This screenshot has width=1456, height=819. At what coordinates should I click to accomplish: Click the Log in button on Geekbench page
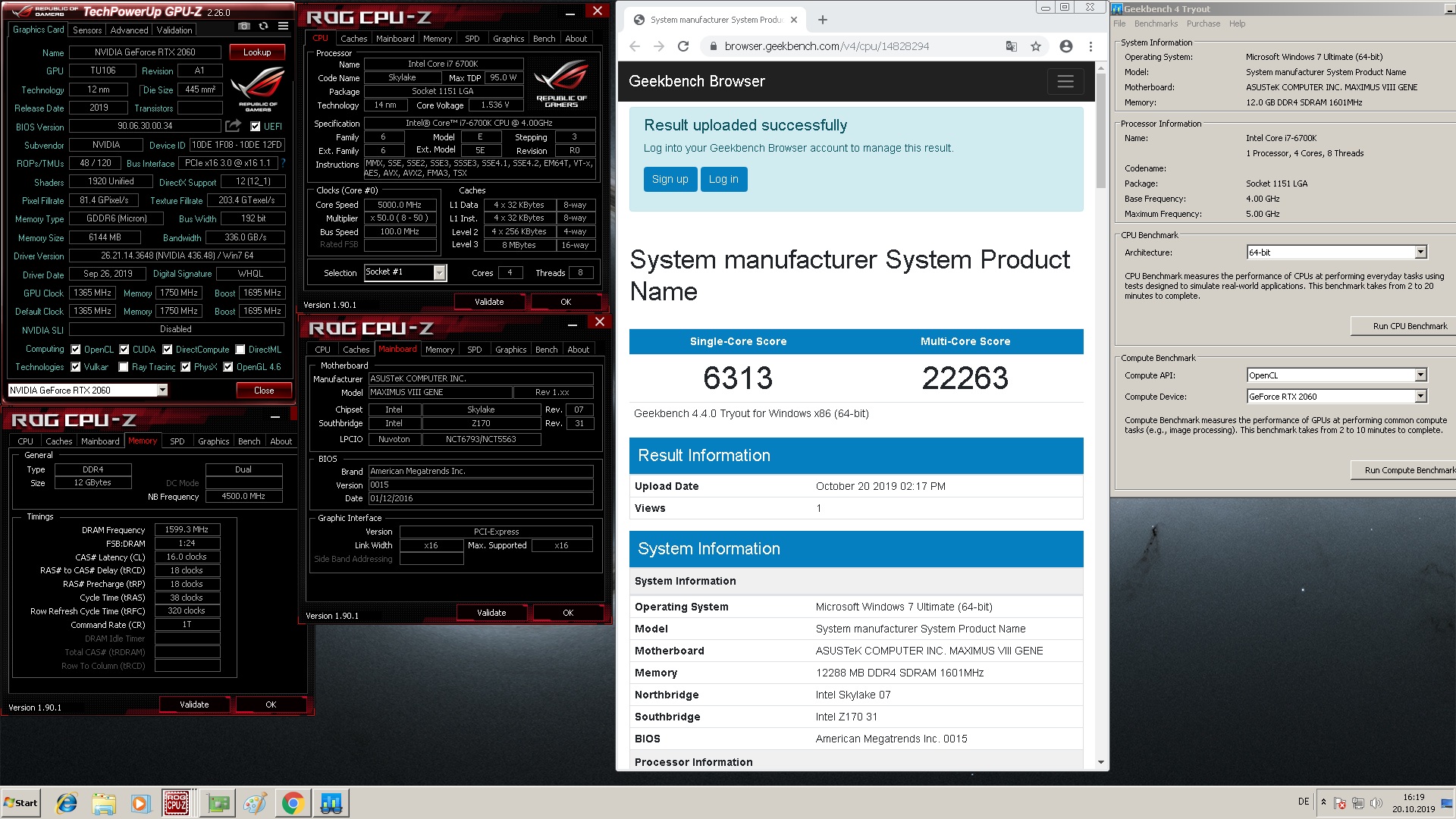[x=723, y=180]
